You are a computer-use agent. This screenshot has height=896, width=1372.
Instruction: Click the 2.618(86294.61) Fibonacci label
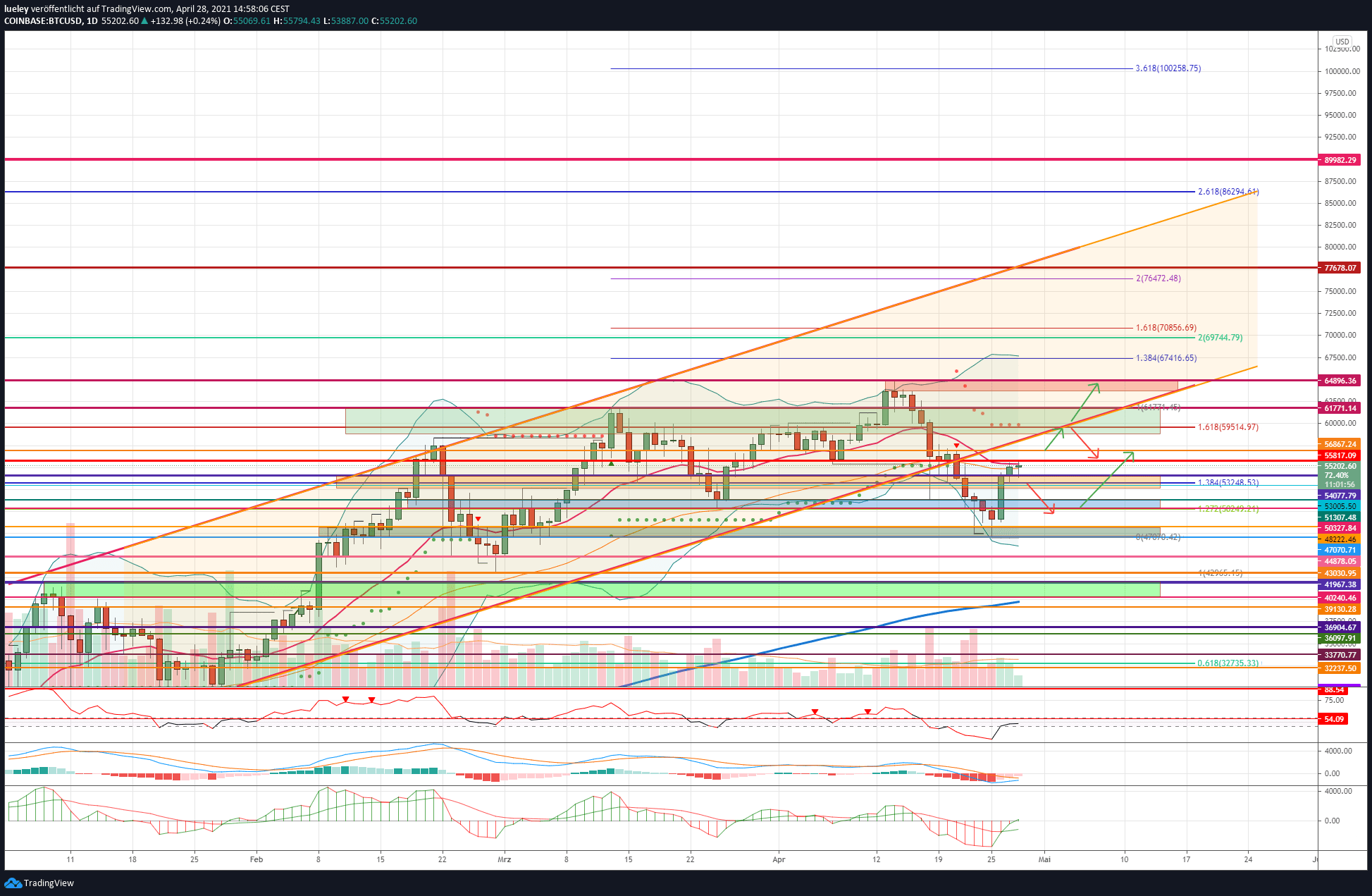tap(1228, 192)
